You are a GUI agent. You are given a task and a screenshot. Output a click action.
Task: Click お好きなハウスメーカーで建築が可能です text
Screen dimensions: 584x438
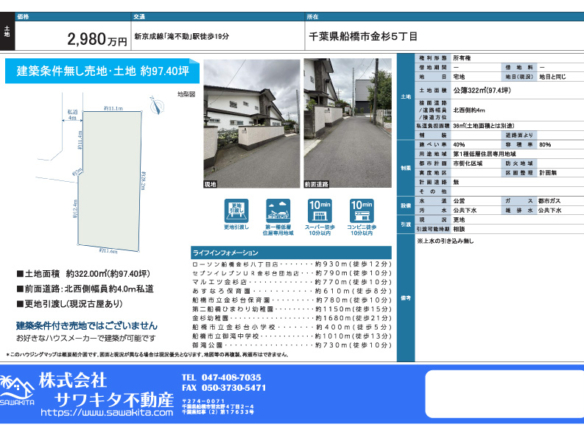86,339
